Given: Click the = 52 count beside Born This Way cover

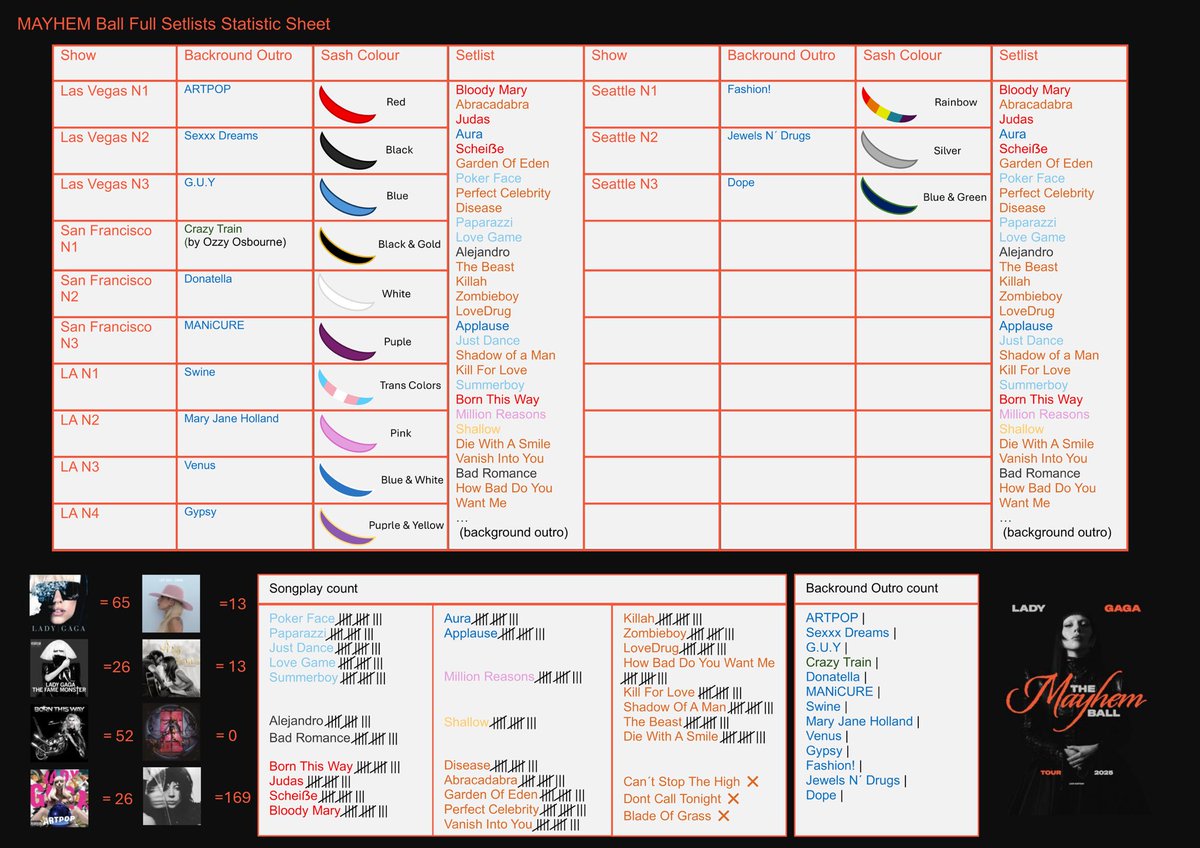Looking at the screenshot, I should coord(116,736).
